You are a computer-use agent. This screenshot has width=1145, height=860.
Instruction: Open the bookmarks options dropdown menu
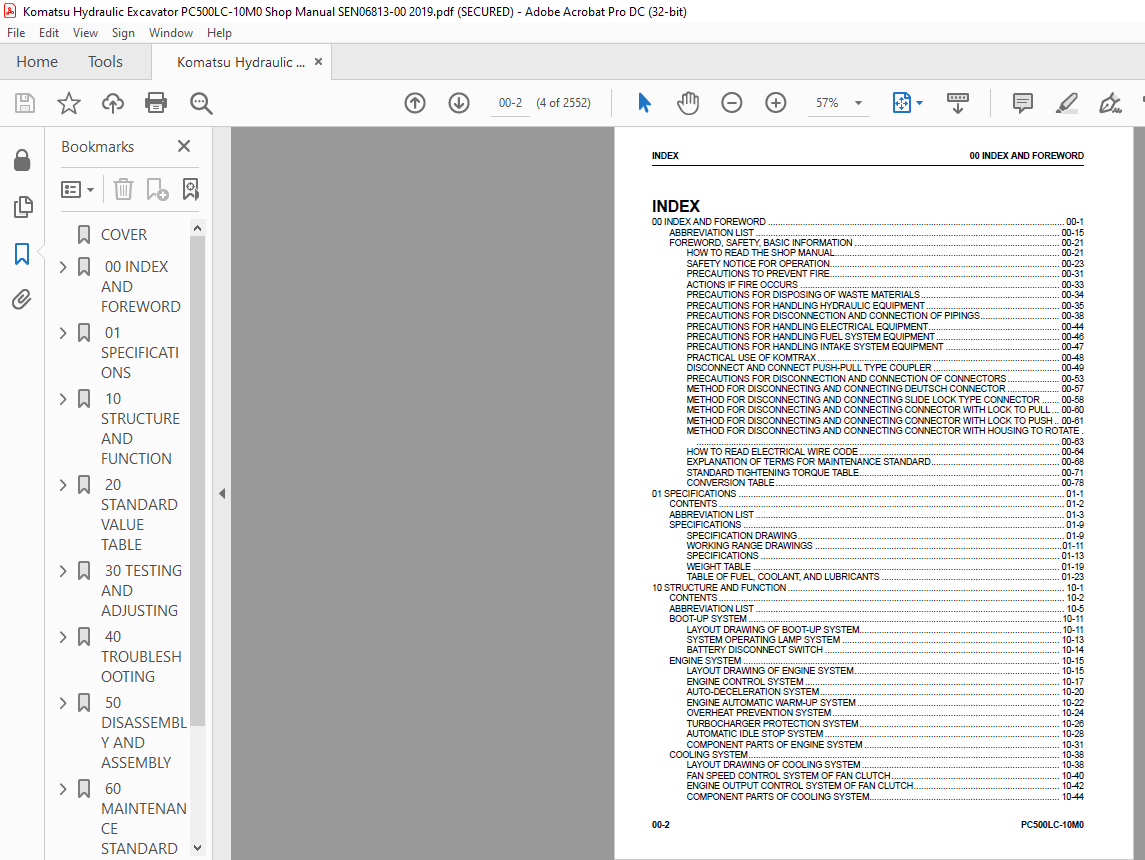(77, 190)
